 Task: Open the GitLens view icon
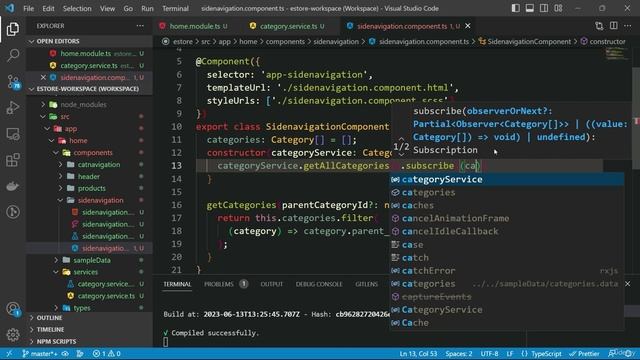click(x=13, y=212)
